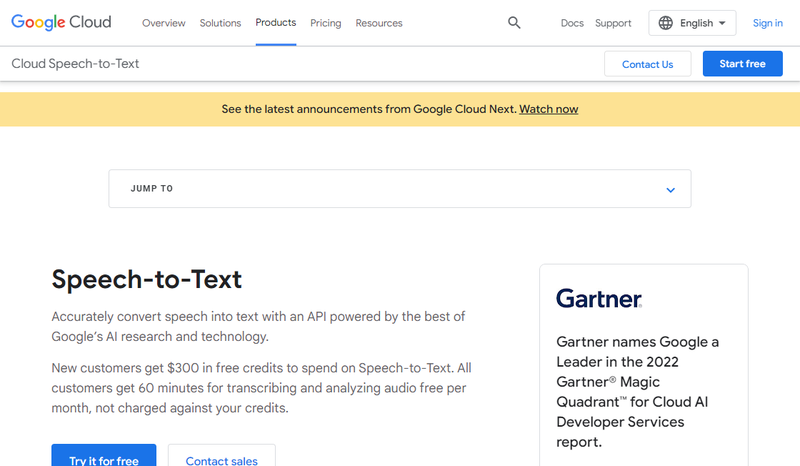Click the Cloud Speech-to-Text product title
This screenshot has width=800, height=466.
[x=75, y=64]
